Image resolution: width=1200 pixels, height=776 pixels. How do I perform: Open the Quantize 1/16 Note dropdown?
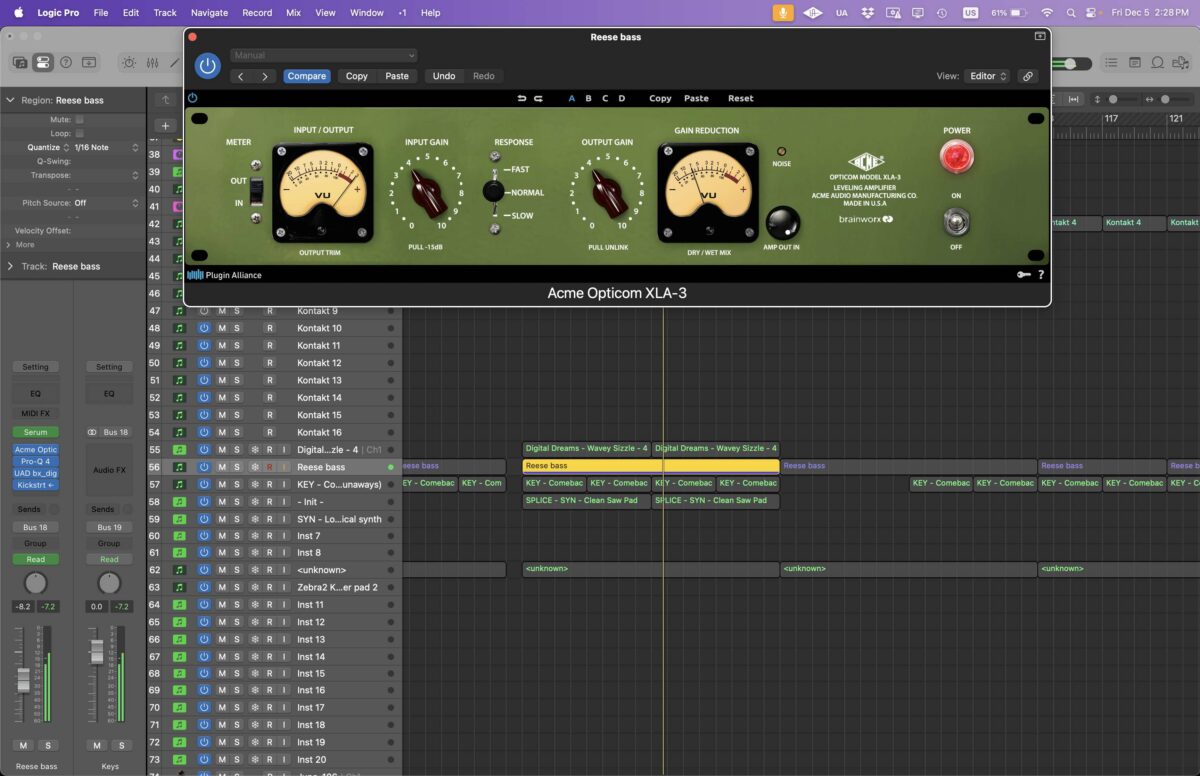click(x=105, y=147)
